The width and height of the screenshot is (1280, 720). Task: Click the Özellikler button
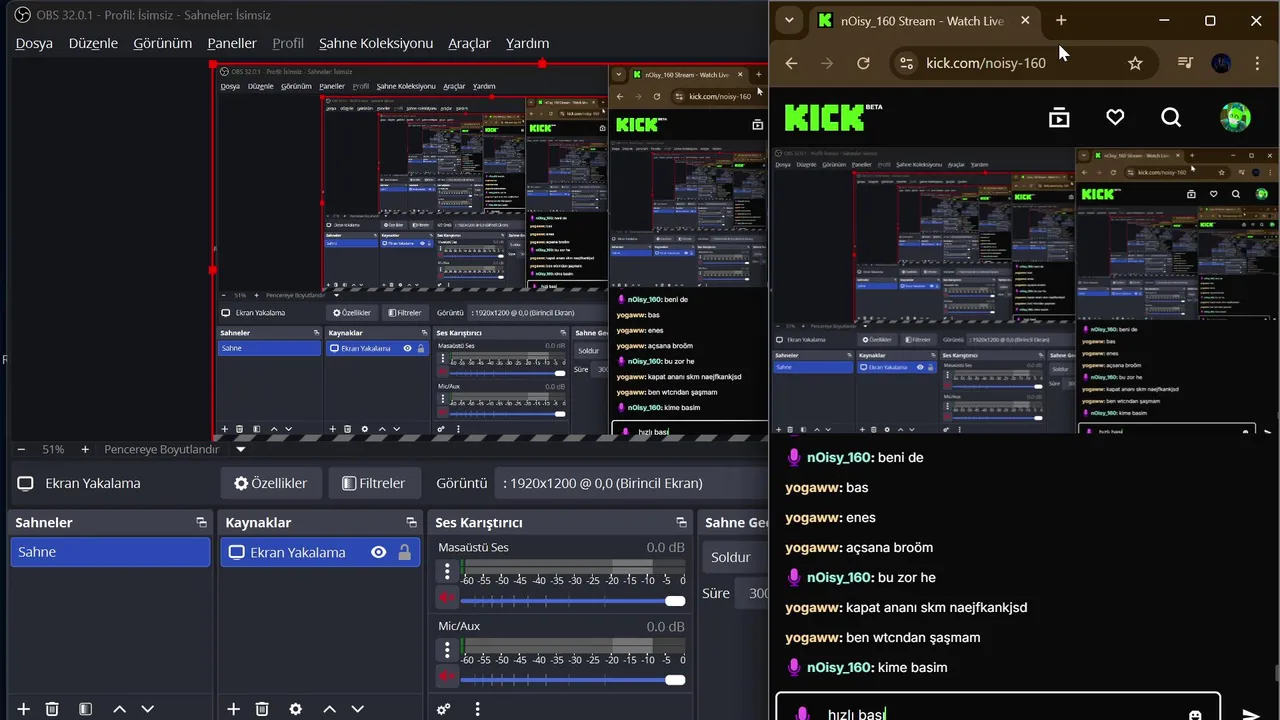(272, 483)
